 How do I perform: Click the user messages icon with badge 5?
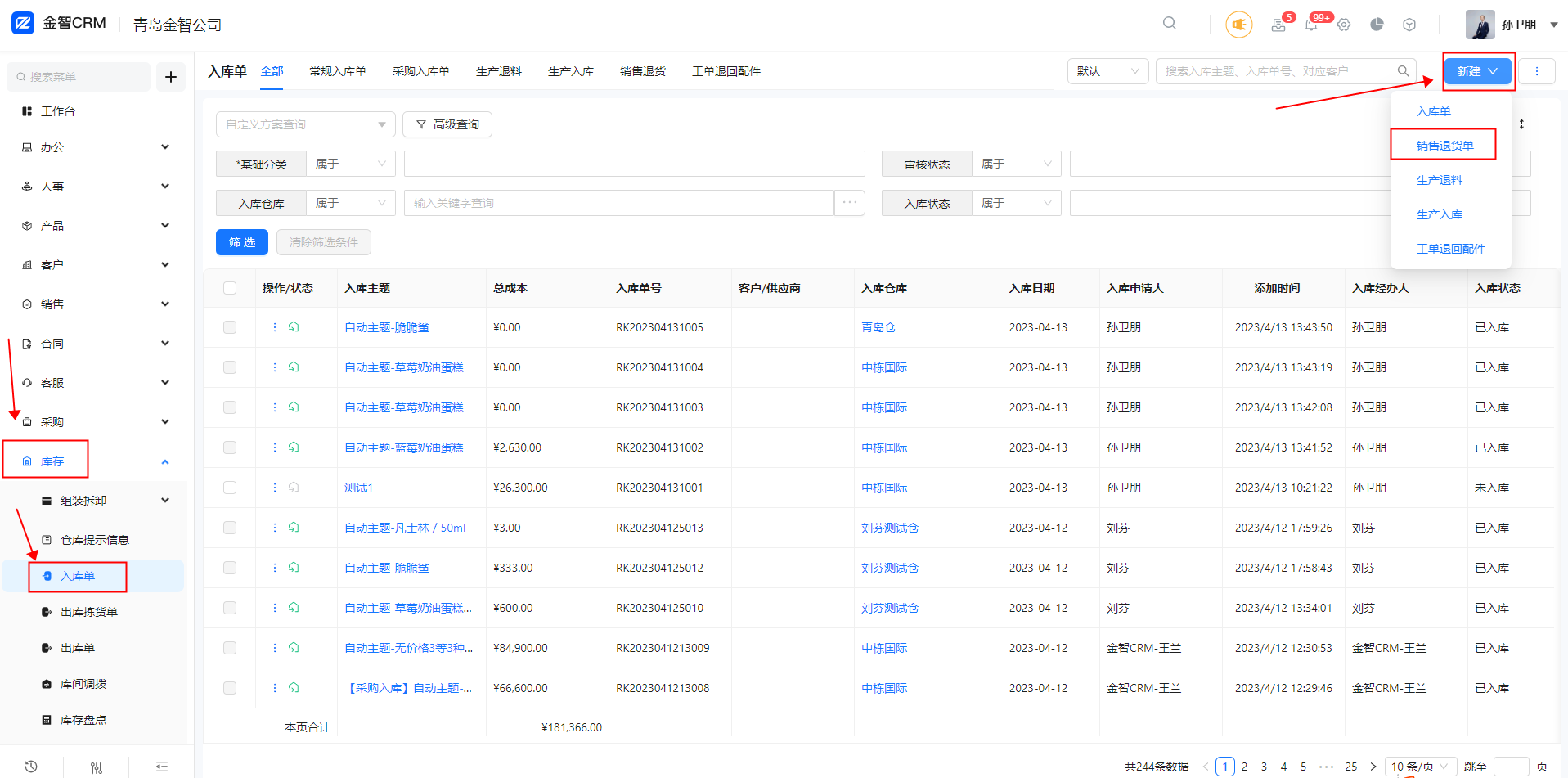(1278, 25)
